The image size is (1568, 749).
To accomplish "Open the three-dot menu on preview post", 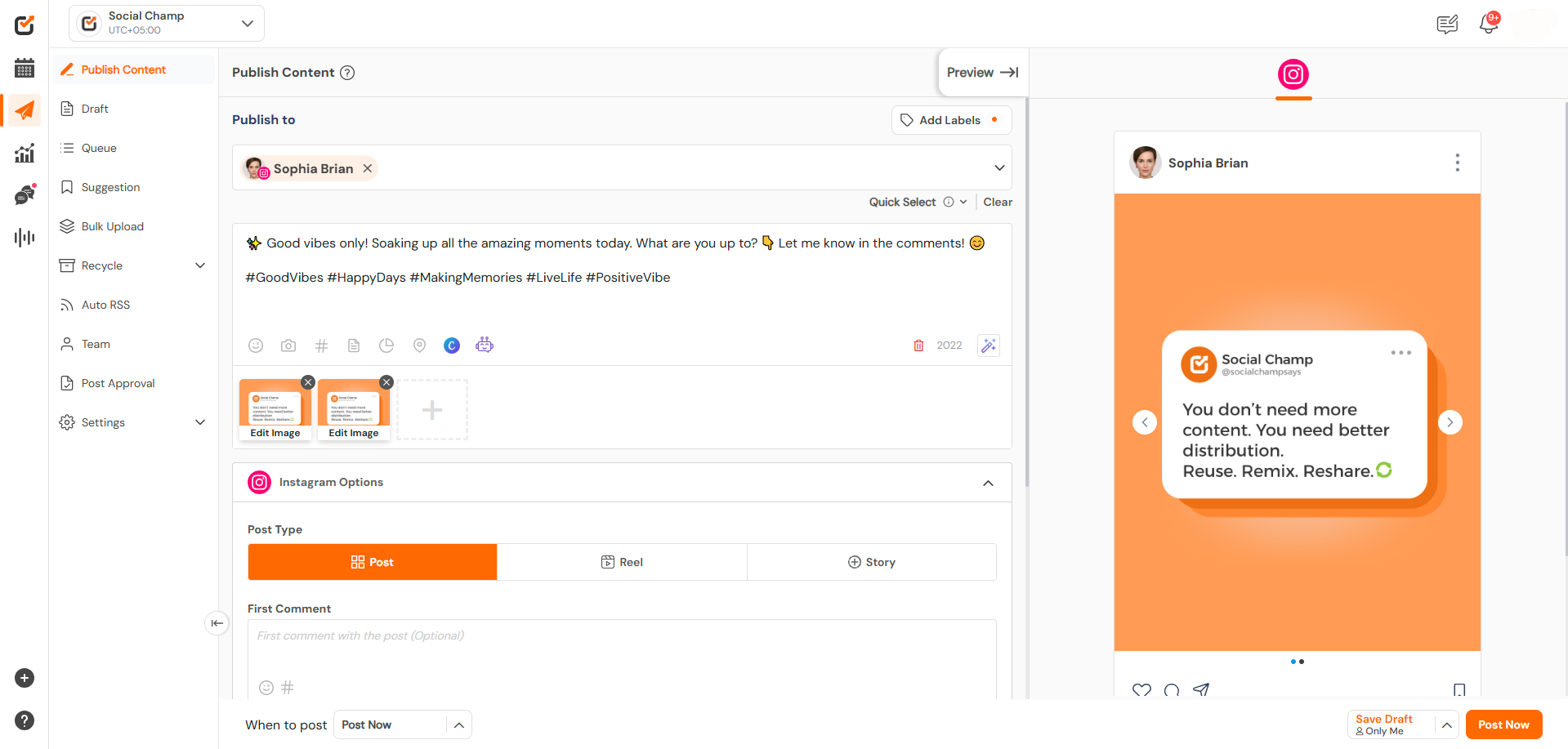I will (1457, 163).
